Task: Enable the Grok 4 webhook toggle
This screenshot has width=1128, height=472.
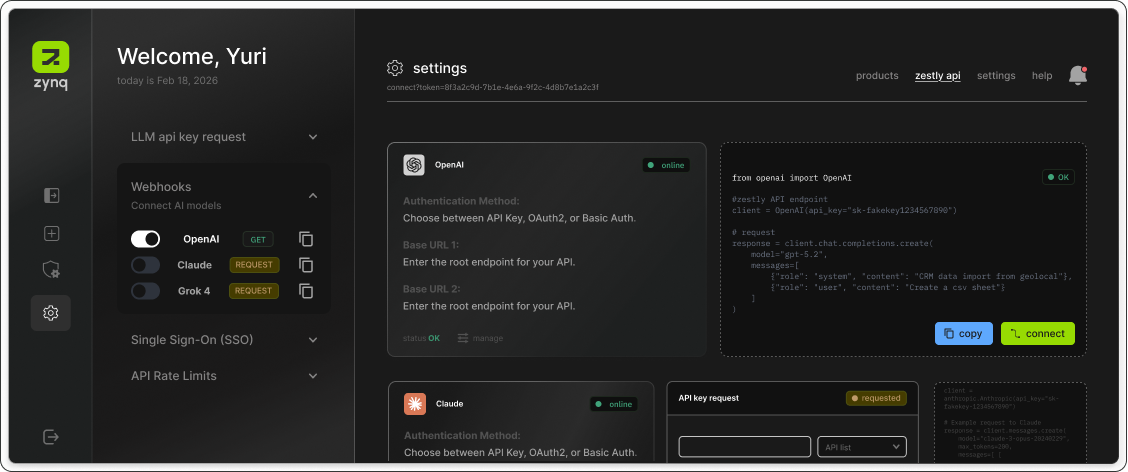Action: 145,291
